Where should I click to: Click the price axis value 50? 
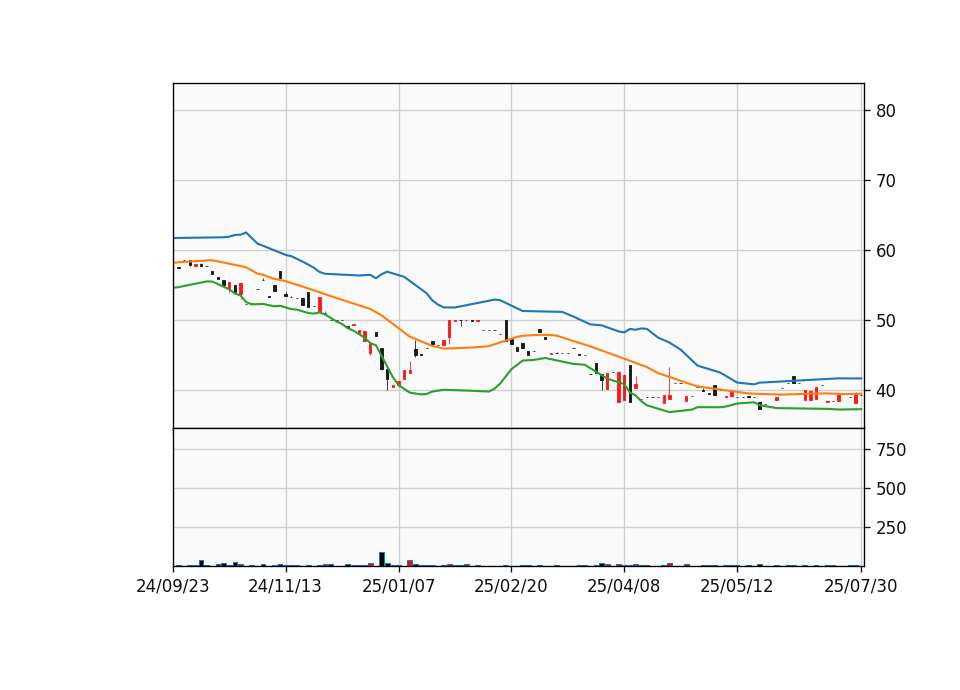click(x=886, y=321)
